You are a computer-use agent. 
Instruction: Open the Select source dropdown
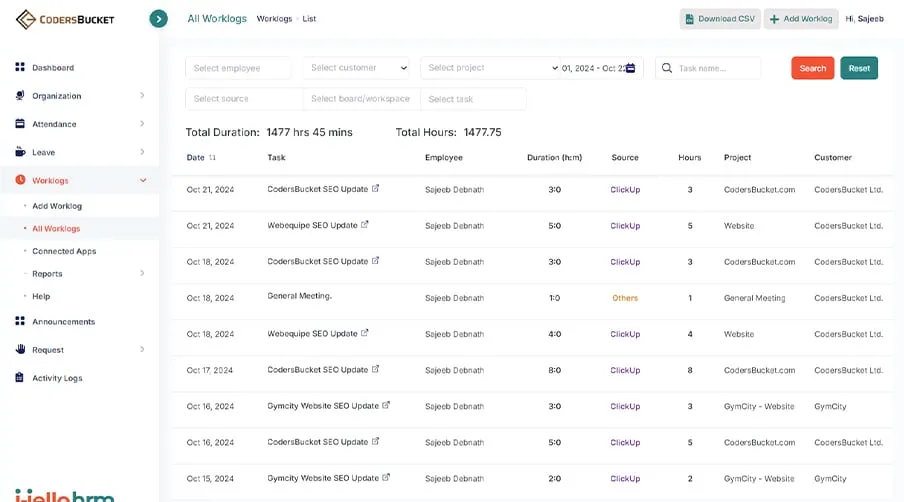click(244, 99)
